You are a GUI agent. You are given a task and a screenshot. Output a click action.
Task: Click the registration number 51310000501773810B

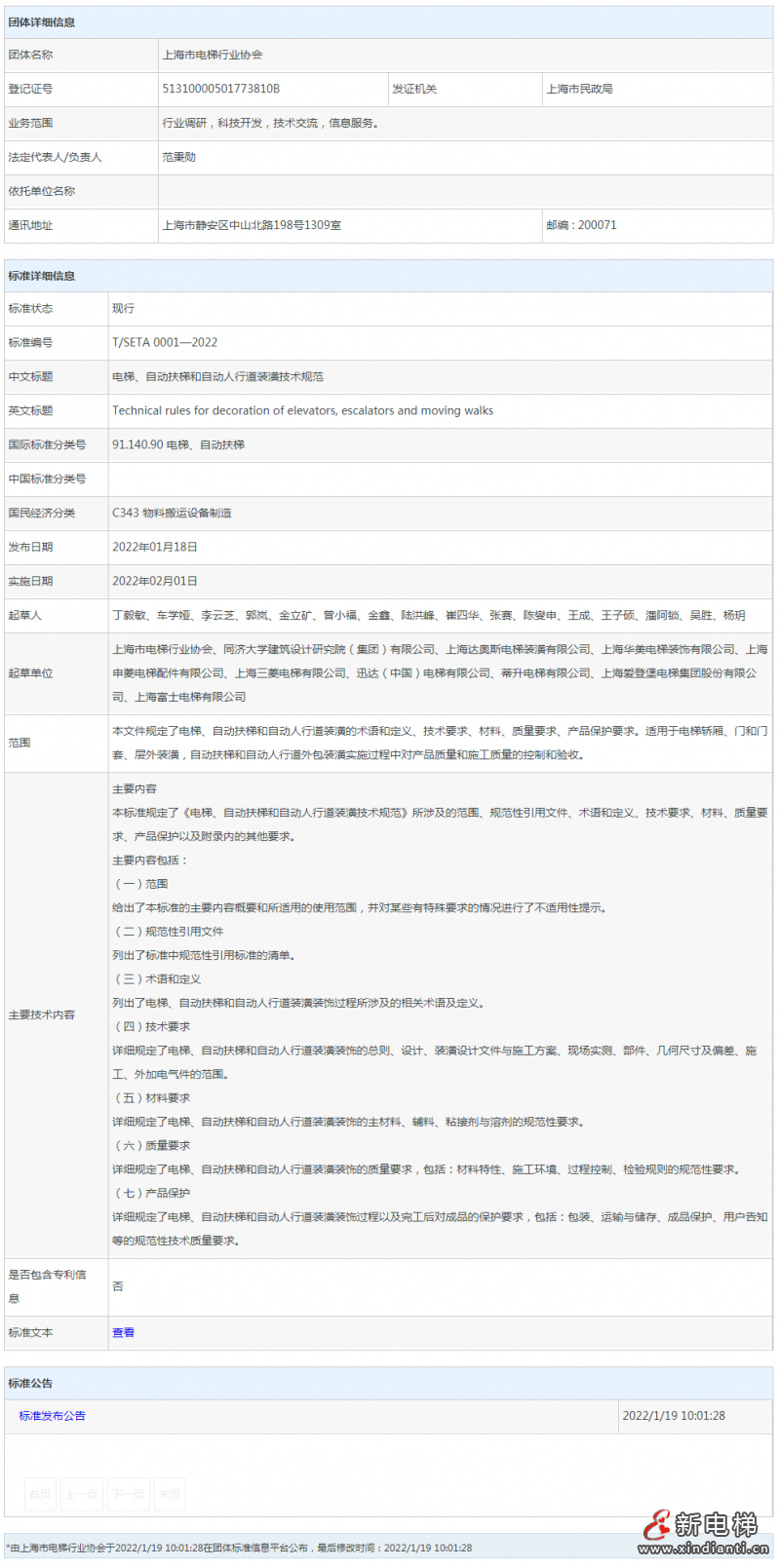pyautogui.click(x=220, y=89)
